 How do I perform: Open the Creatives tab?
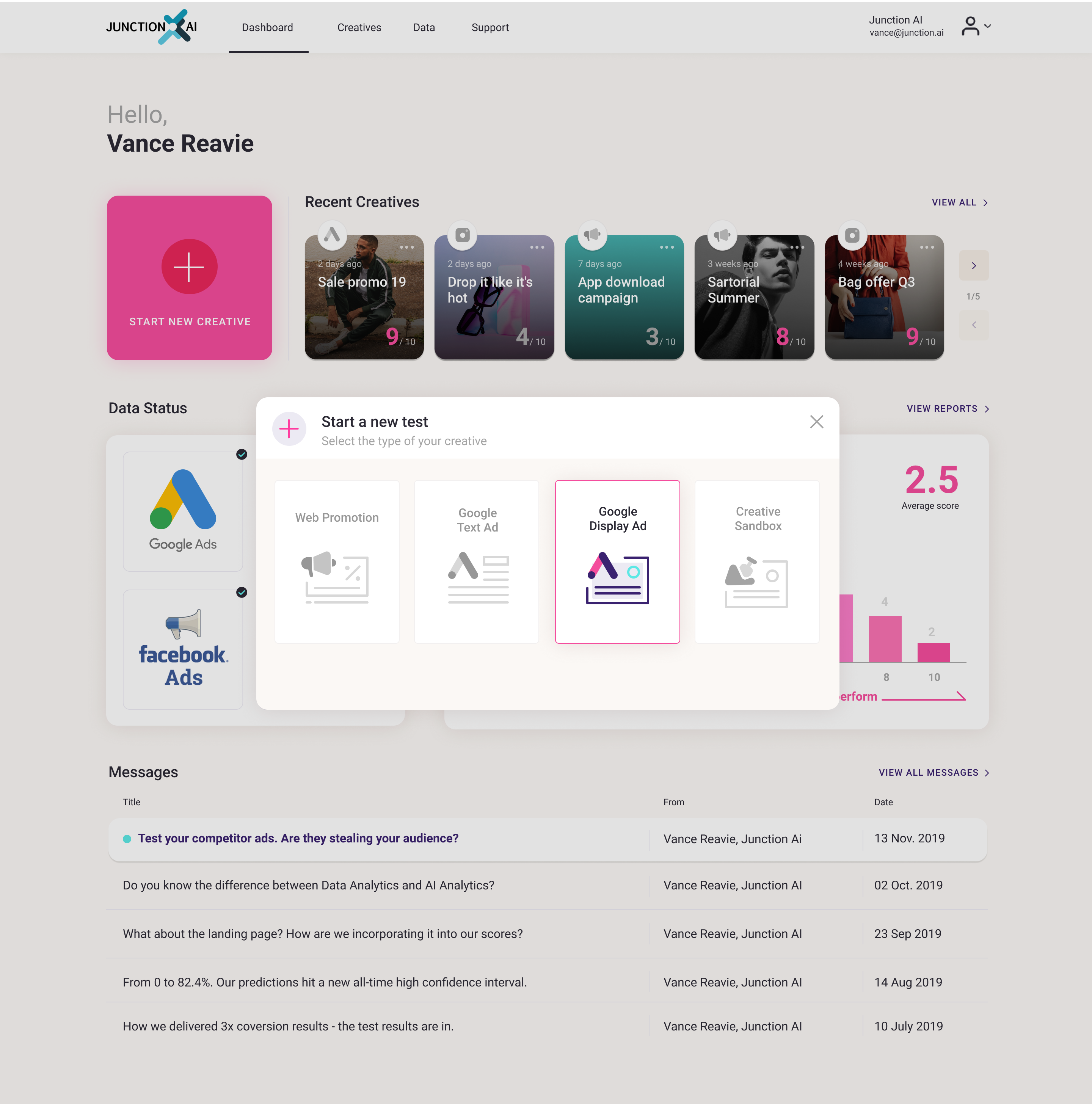359,27
